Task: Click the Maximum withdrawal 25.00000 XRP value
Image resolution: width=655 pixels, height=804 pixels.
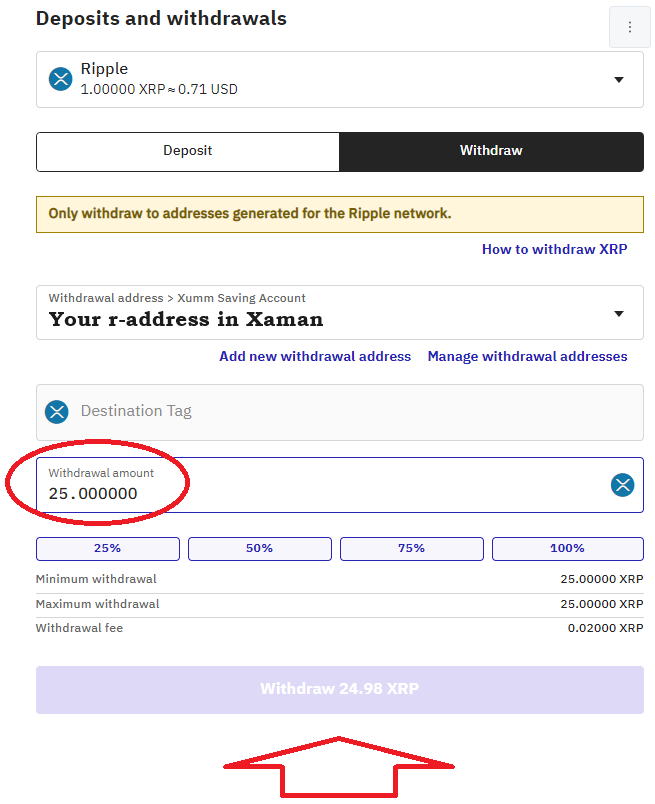Action: pos(601,604)
